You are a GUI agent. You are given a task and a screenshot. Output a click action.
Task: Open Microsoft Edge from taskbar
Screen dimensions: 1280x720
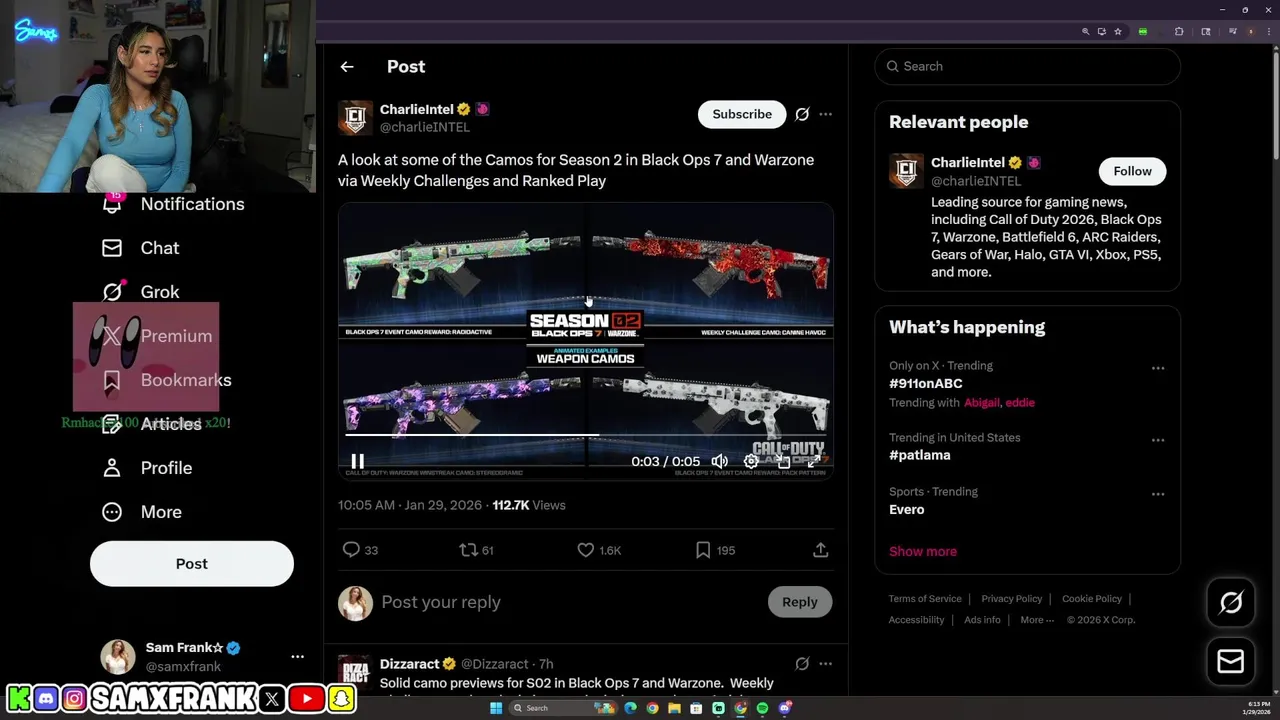coord(630,708)
